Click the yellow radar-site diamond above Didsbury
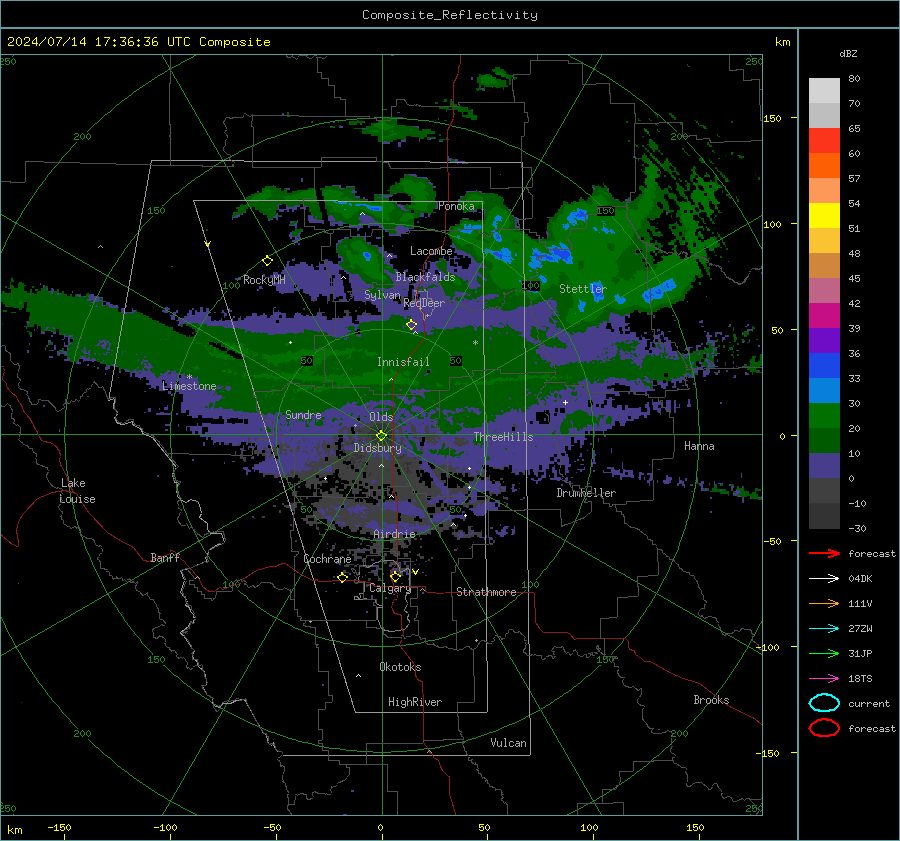Image resolution: width=900 pixels, height=841 pixels. tap(381, 435)
